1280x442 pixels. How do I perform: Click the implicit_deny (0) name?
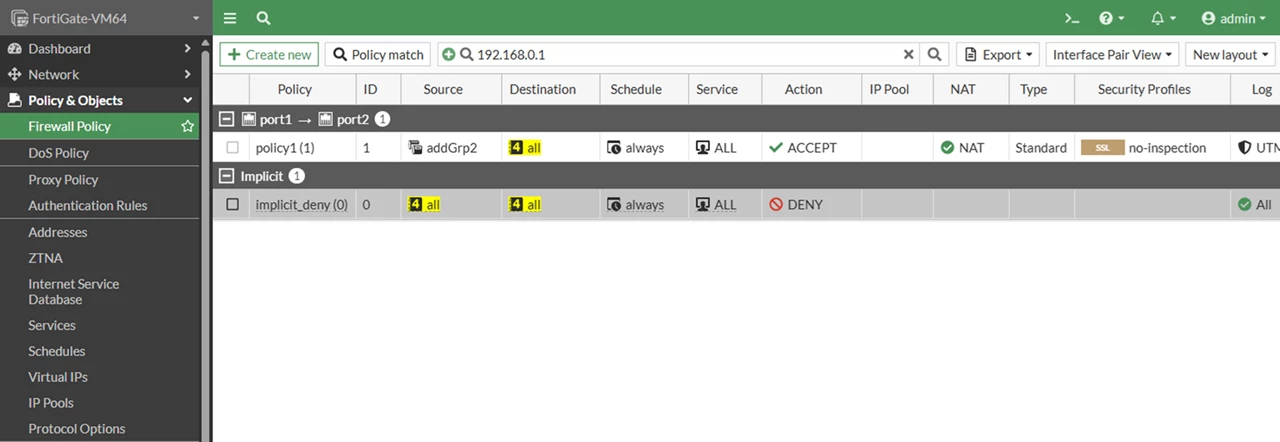point(302,204)
